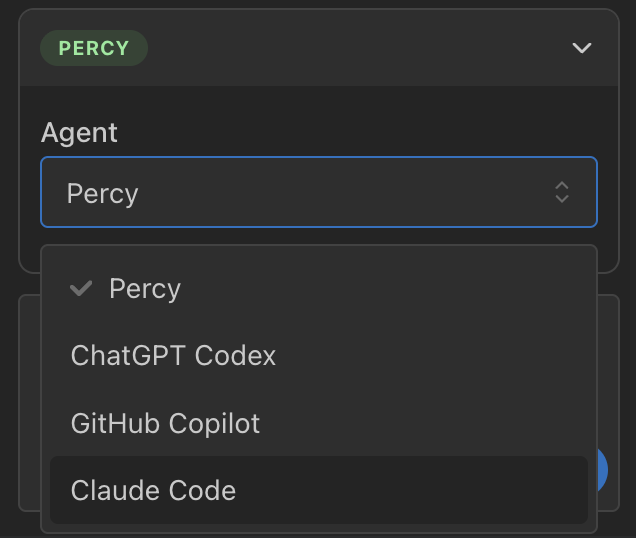Click the word Codex in the list
The image size is (636, 538).
[239, 355]
